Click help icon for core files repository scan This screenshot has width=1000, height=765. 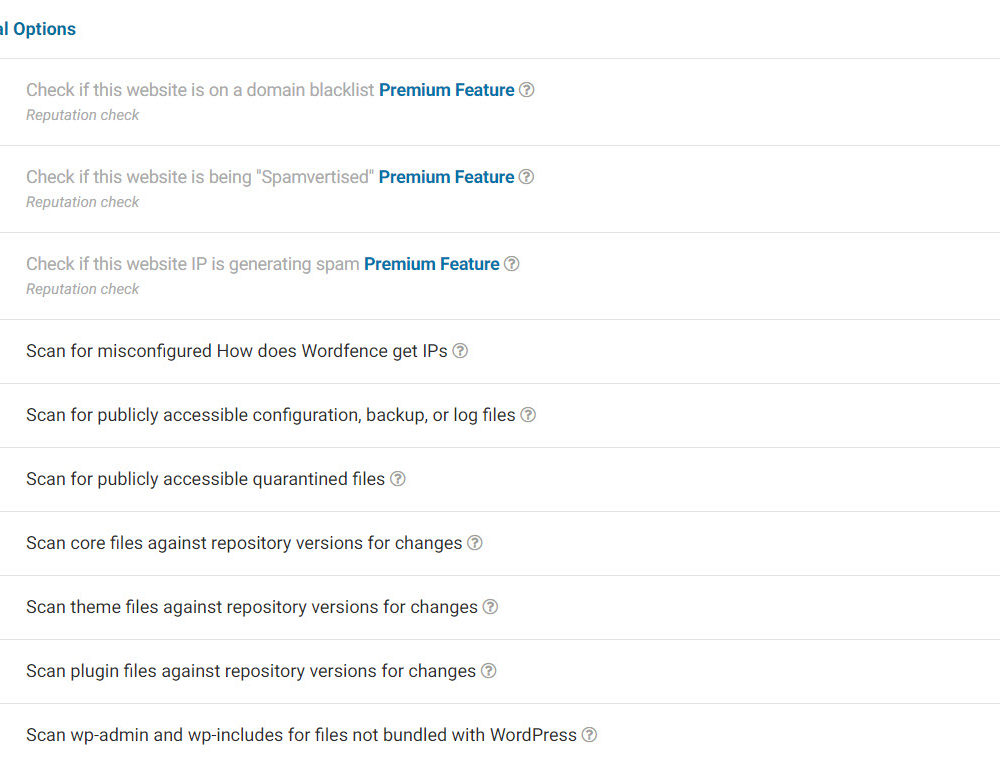pos(475,543)
